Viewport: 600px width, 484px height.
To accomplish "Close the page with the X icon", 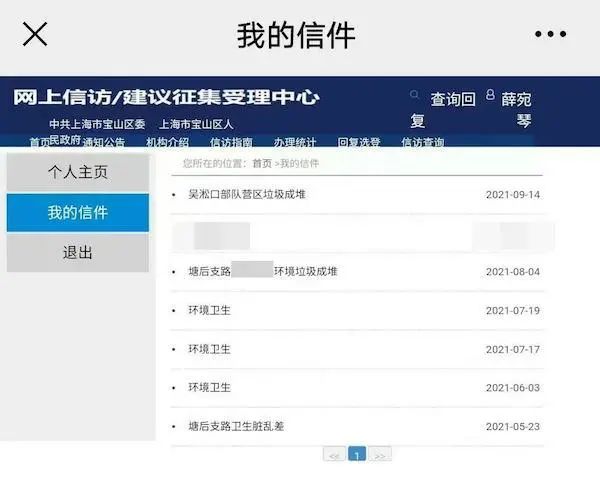I will pyautogui.click(x=35, y=34).
